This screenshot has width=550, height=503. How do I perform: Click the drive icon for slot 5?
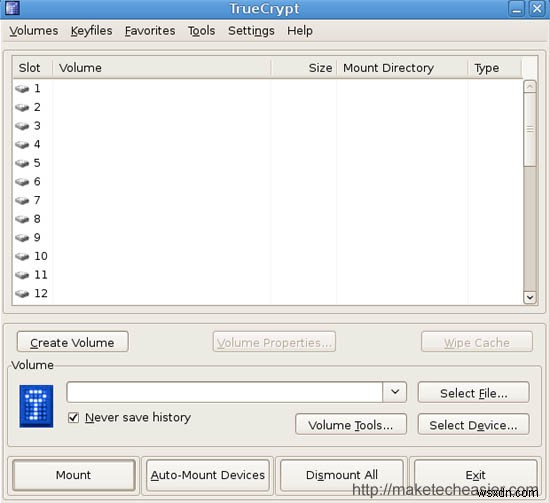22,163
